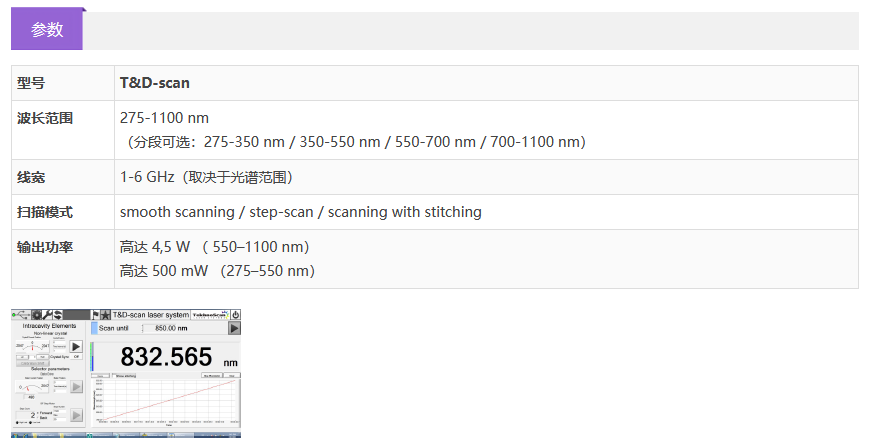Click the T&D-scan model name cell
Screen dimensions: 888x440
coord(155,83)
